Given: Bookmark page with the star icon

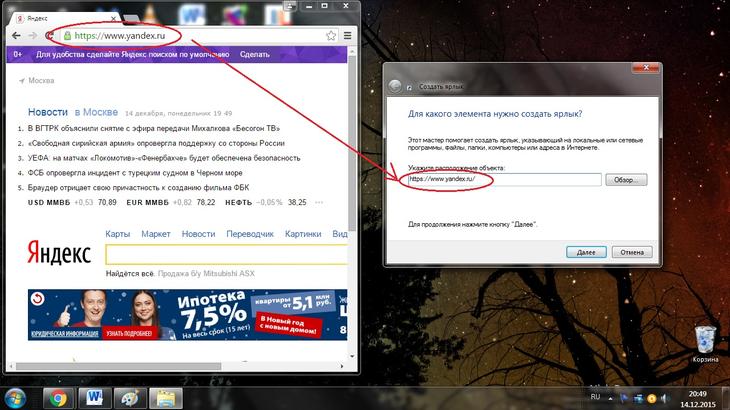Looking at the screenshot, I should tap(331, 36).
